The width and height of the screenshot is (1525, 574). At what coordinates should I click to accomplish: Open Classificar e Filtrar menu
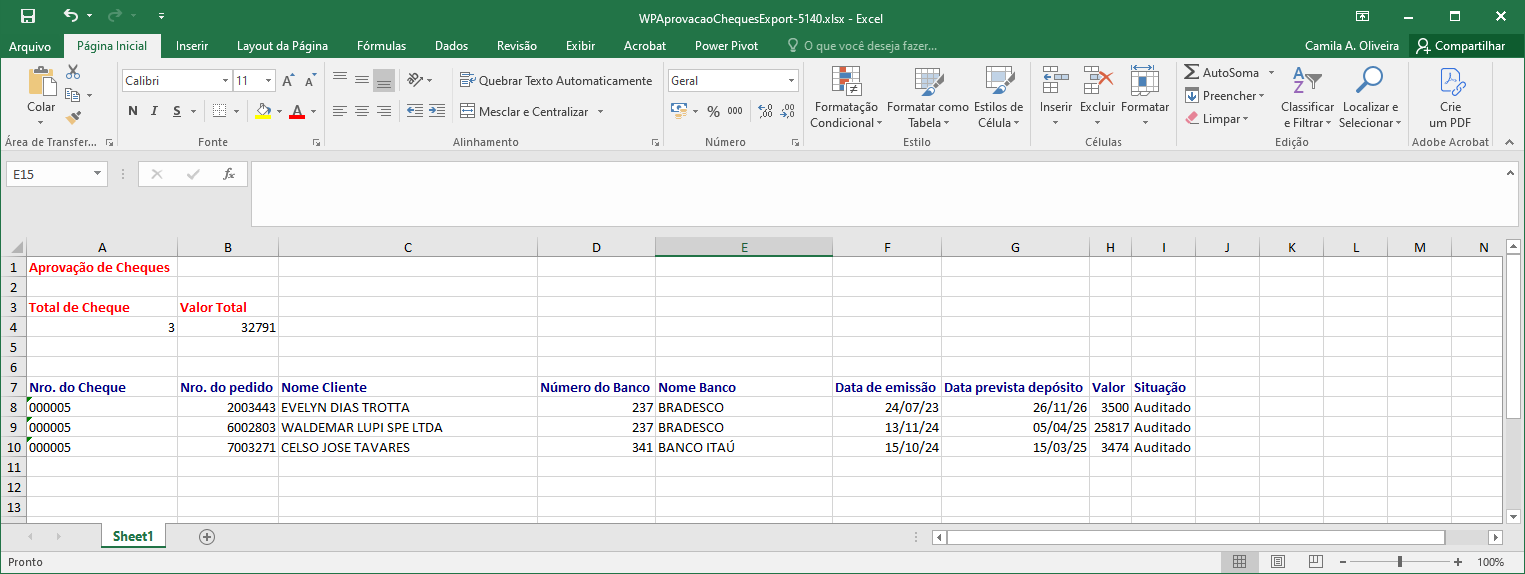tap(1307, 97)
